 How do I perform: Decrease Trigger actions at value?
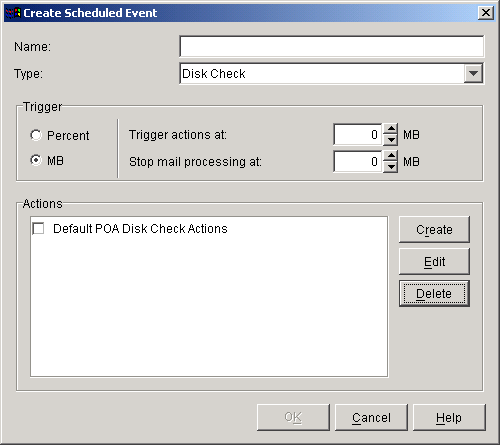click(390, 140)
